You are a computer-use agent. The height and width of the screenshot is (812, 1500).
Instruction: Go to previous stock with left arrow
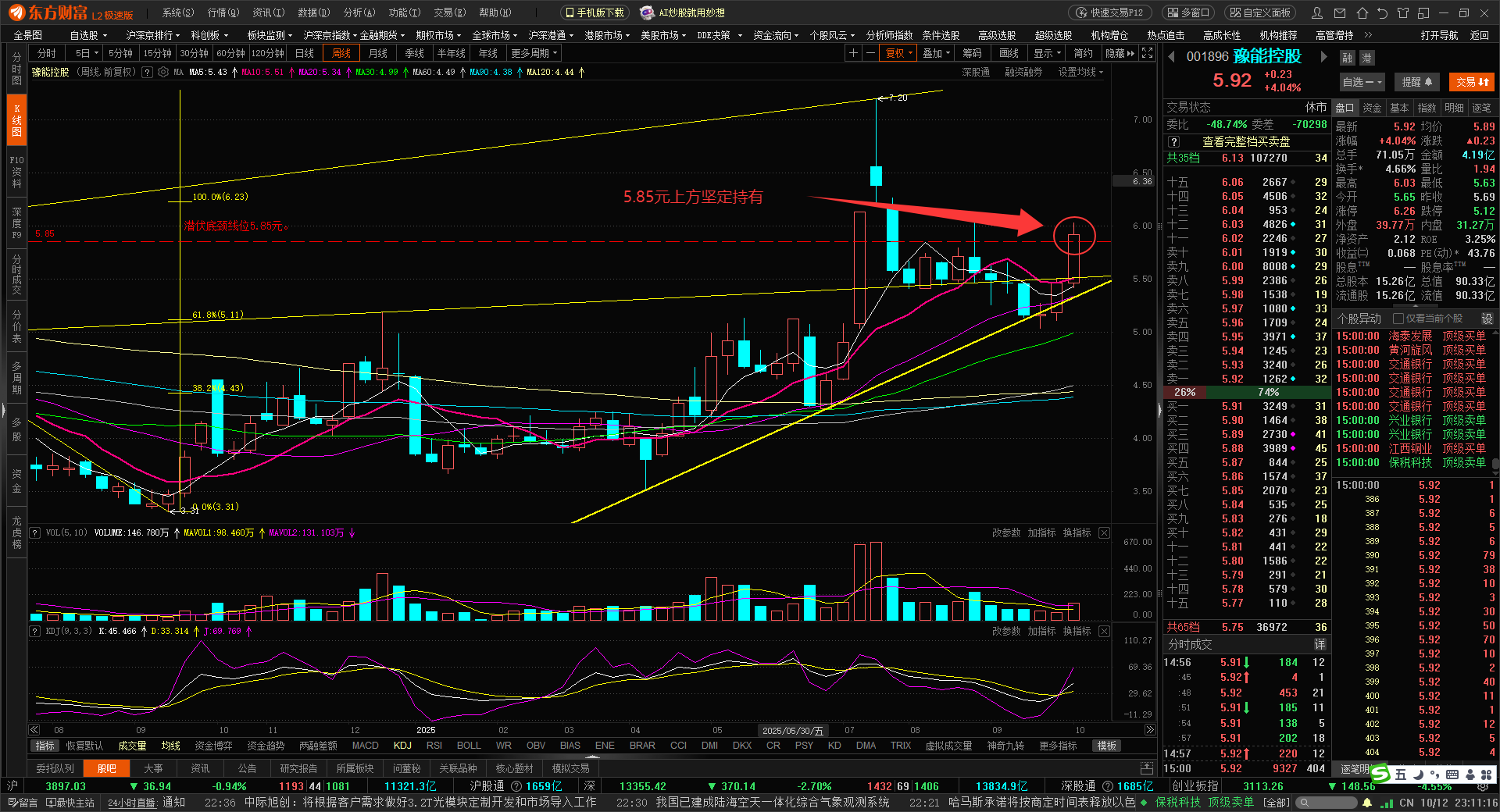[x=1171, y=56]
